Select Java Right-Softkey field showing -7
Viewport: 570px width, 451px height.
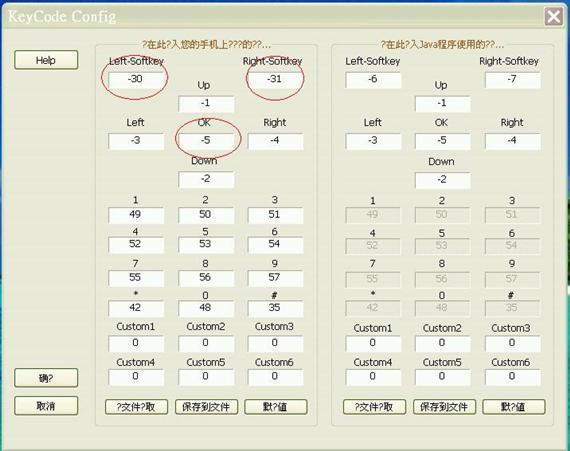[513, 80]
